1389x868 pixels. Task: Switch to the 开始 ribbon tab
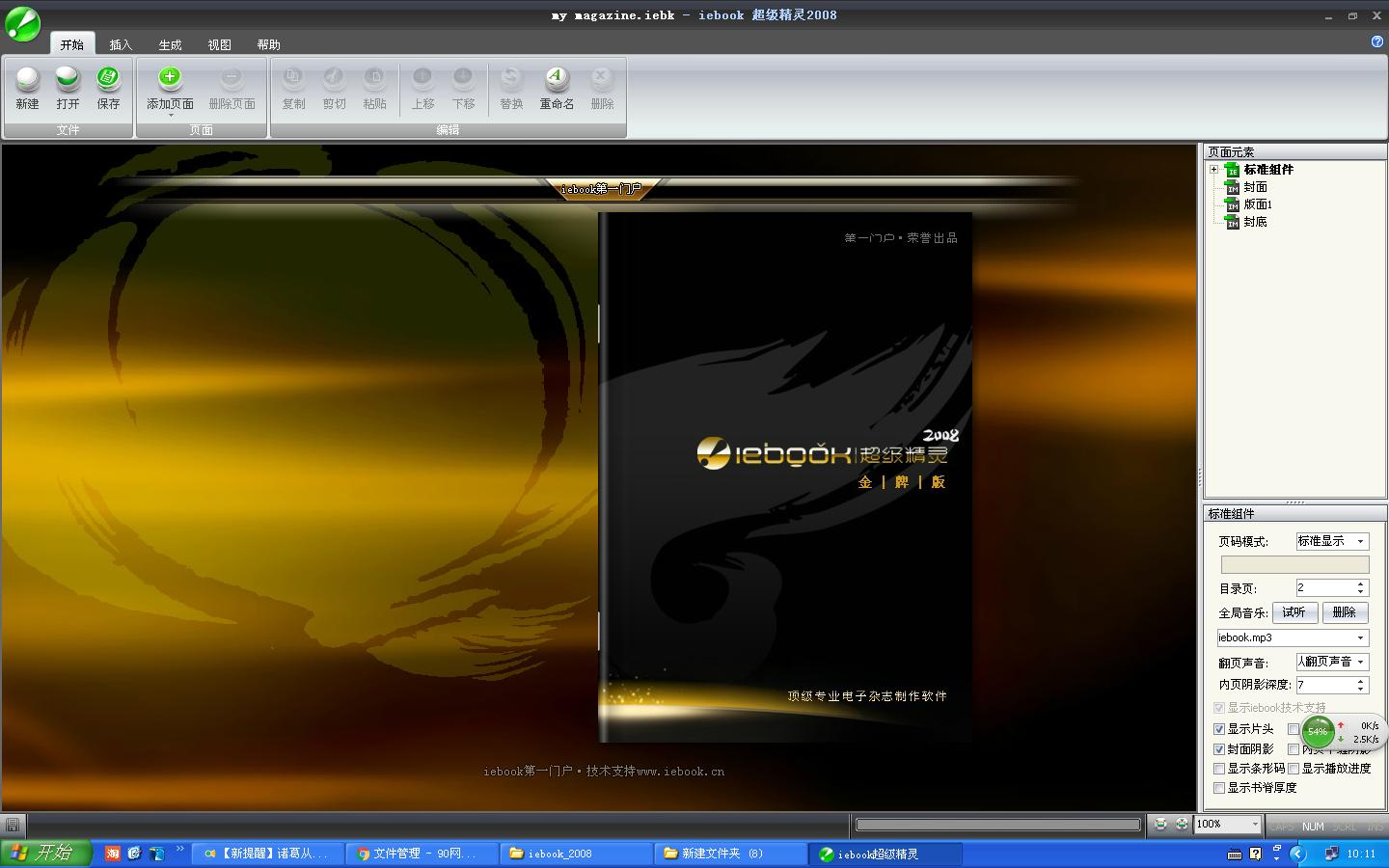[x=71, y=44]
